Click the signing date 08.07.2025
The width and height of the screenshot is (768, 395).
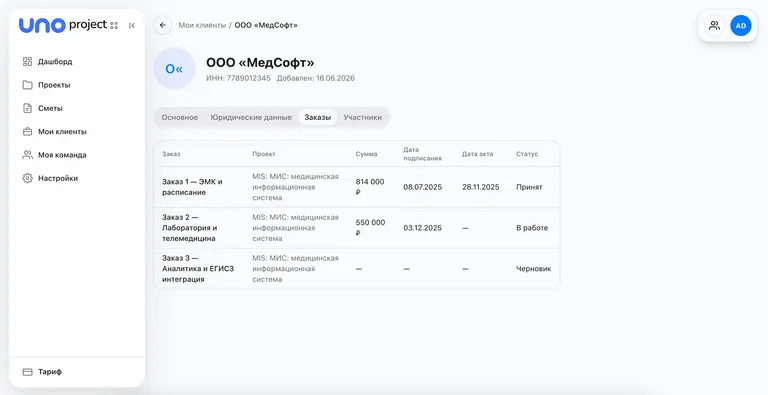coord(423,187)
